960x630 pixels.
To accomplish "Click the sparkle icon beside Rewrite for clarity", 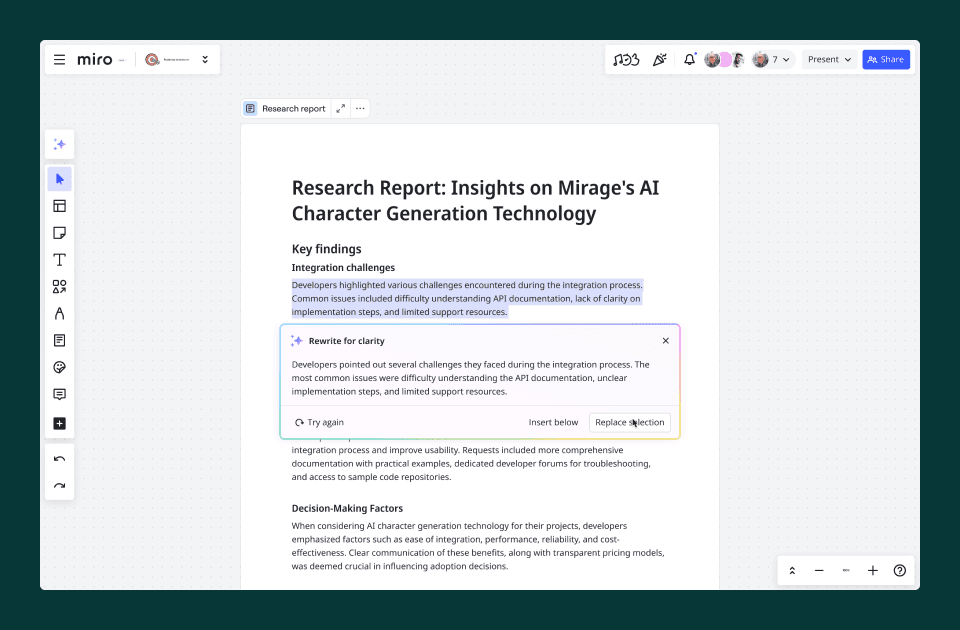I will tap(297, 341).
